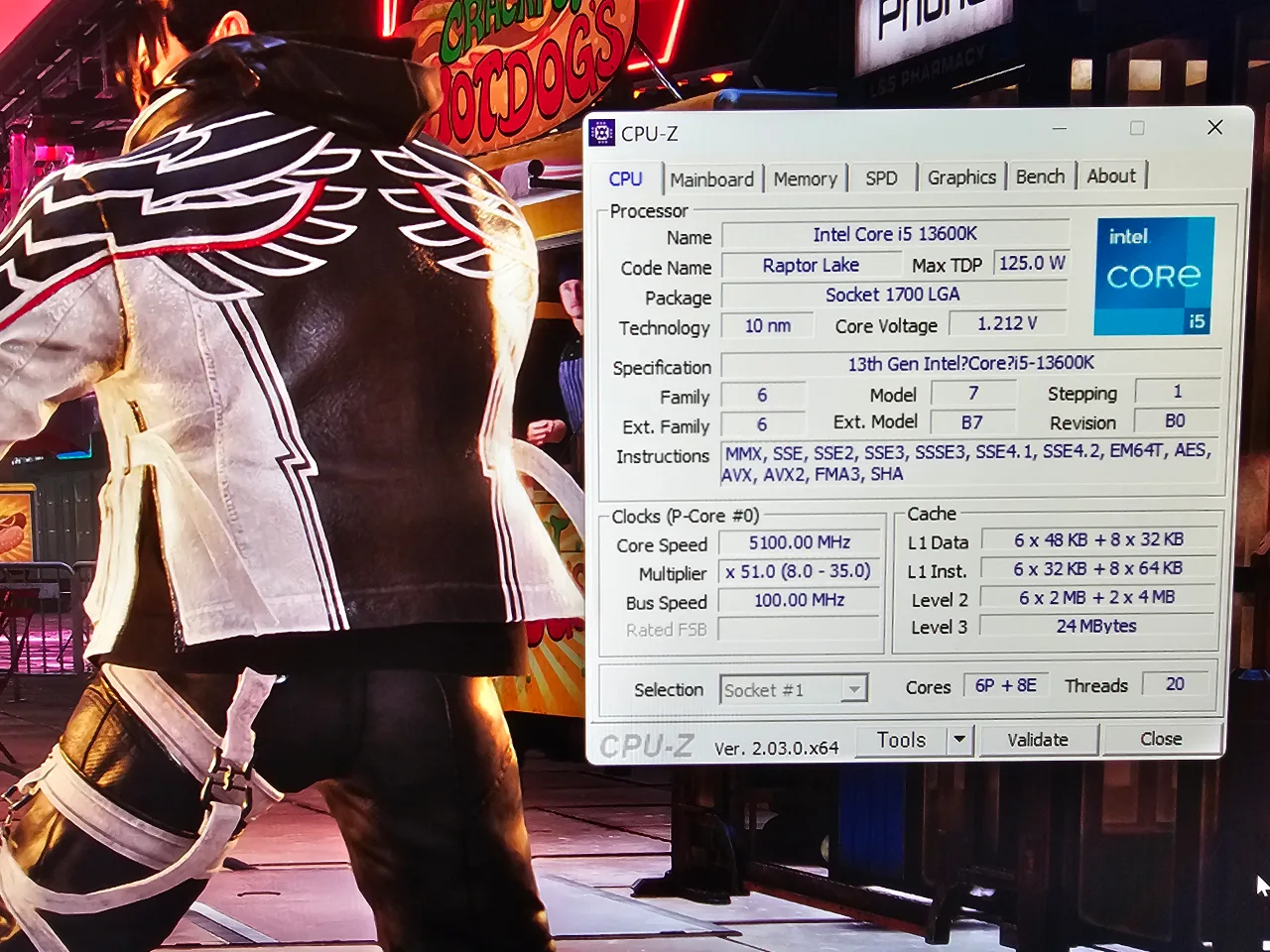1270x952 pixels.
Task: Click the Multiplier value 'x 51.0 (8.0 - 35.0)'
Action: [800, 571]
